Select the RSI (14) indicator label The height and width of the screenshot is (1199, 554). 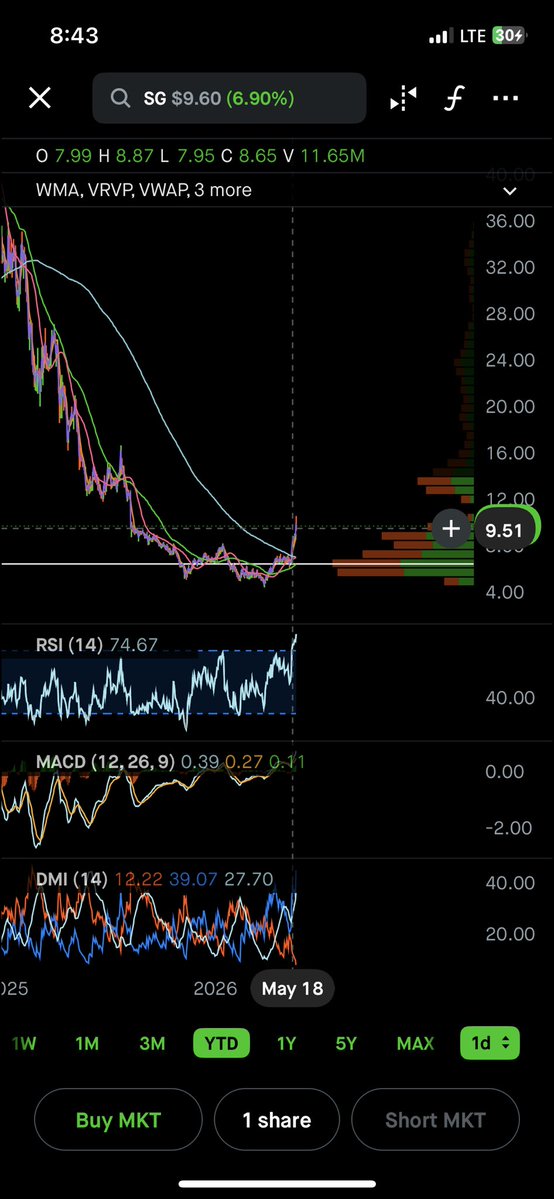click(69, 645)
